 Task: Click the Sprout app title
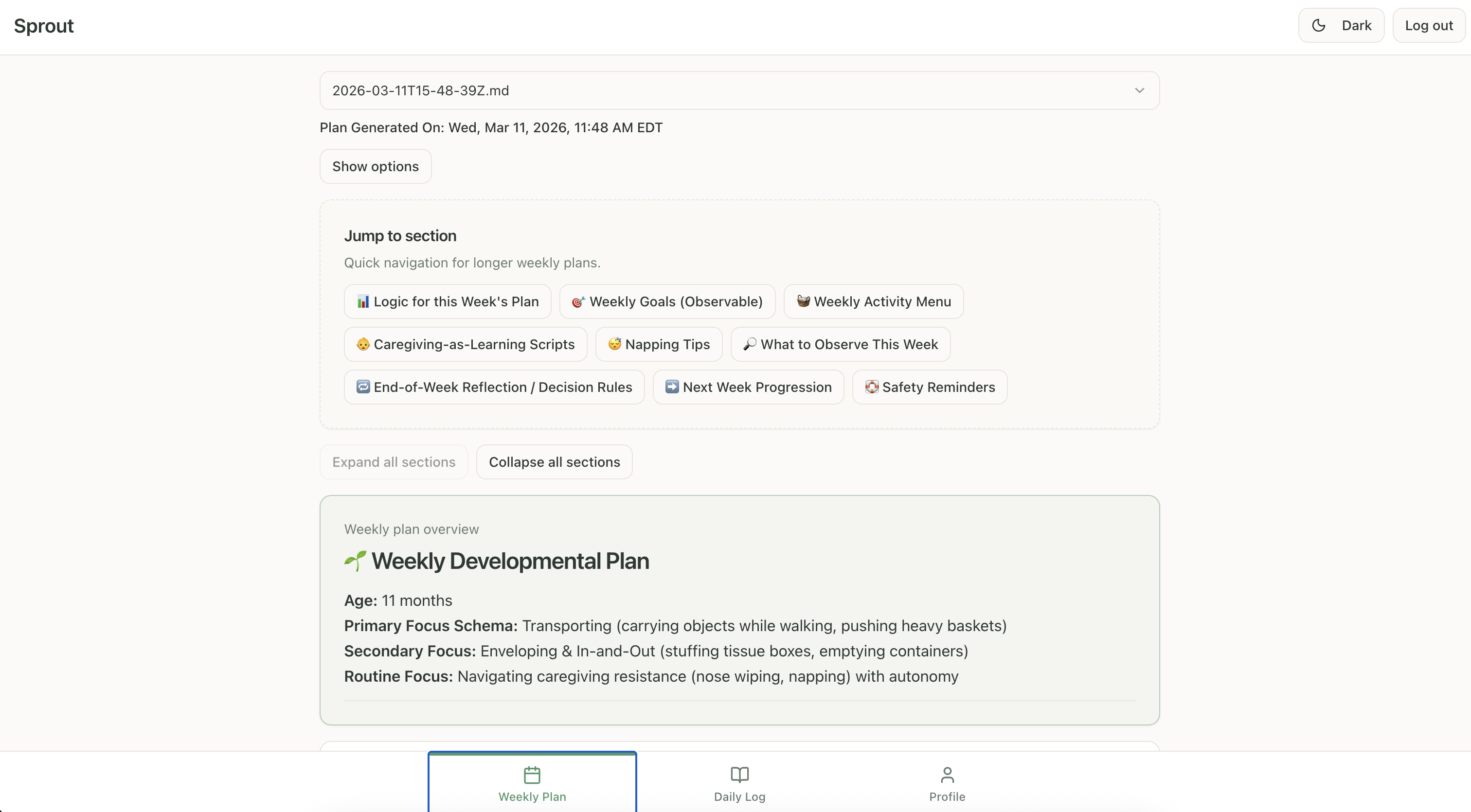(43, 26)
